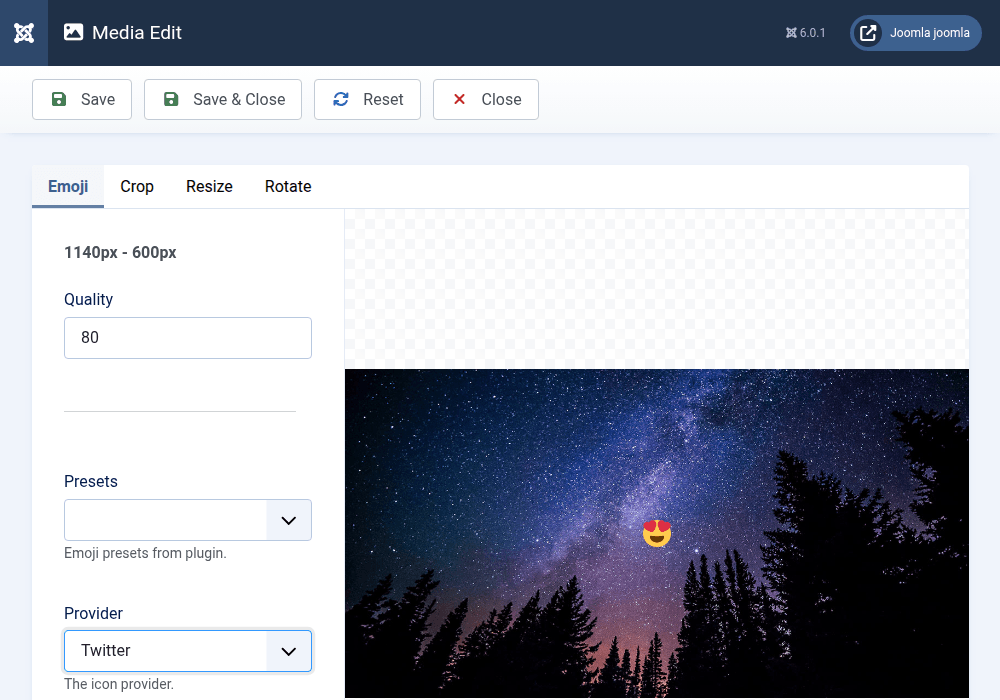Click the Quality field label
Screen dimensions: 1000x700
click(88, 299)
